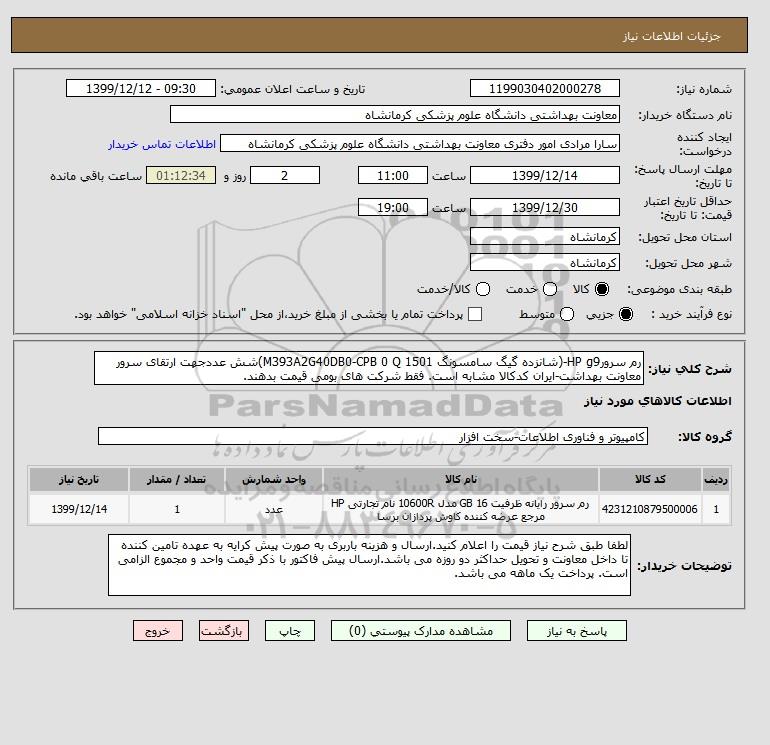Click the ردیف column header
This screenshot has width=770, height=745.
716,479
